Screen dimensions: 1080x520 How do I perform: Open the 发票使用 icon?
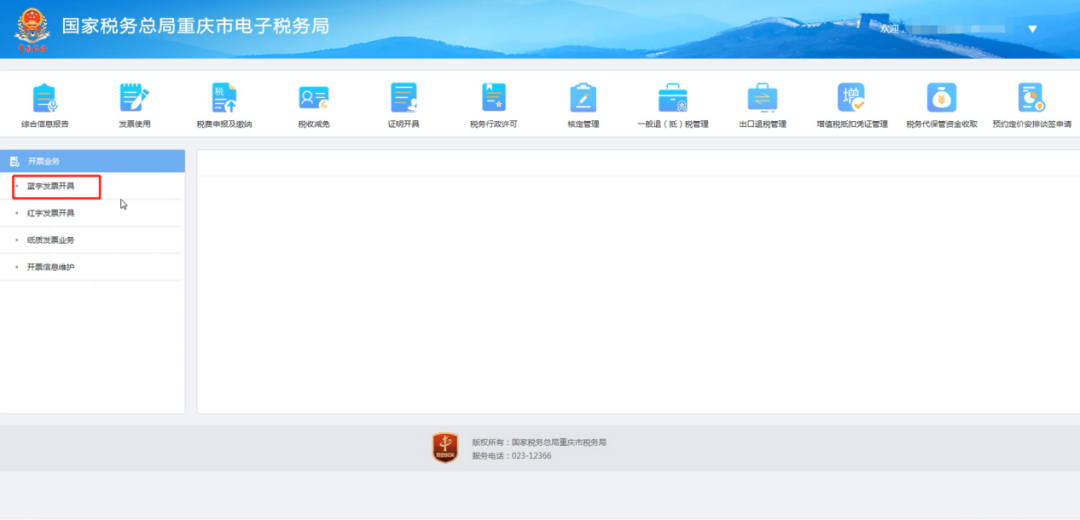point(134,98)
